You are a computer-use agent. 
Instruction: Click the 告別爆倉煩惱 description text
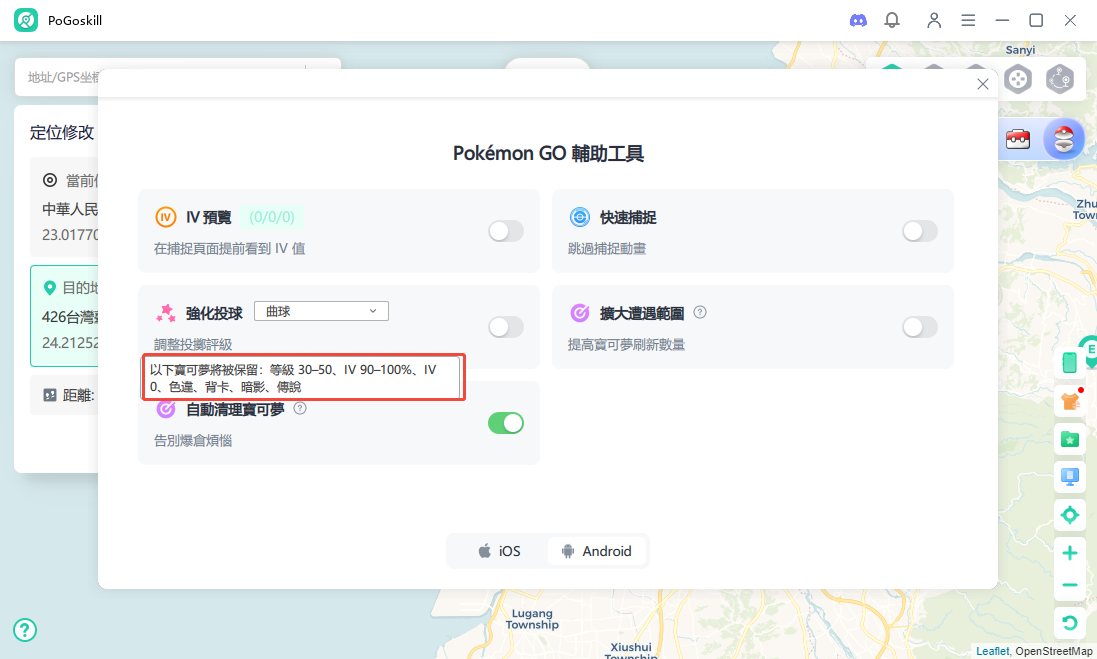coord(193,441)
